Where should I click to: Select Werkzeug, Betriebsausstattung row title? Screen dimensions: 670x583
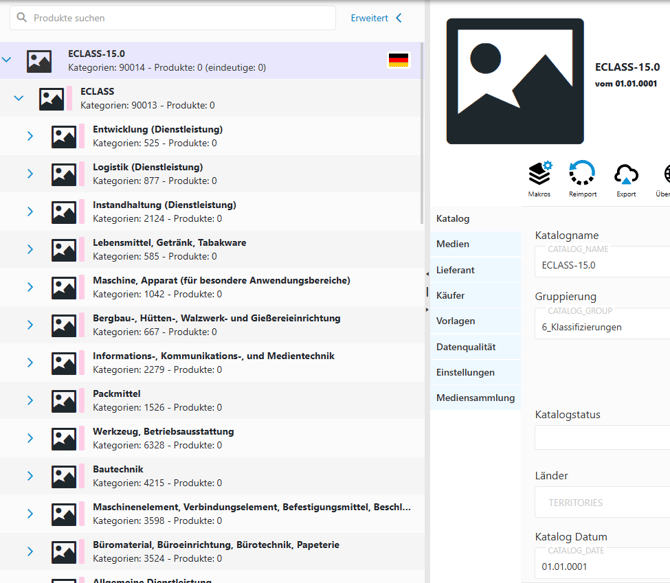pyautogui.click(x=164, y=432)
